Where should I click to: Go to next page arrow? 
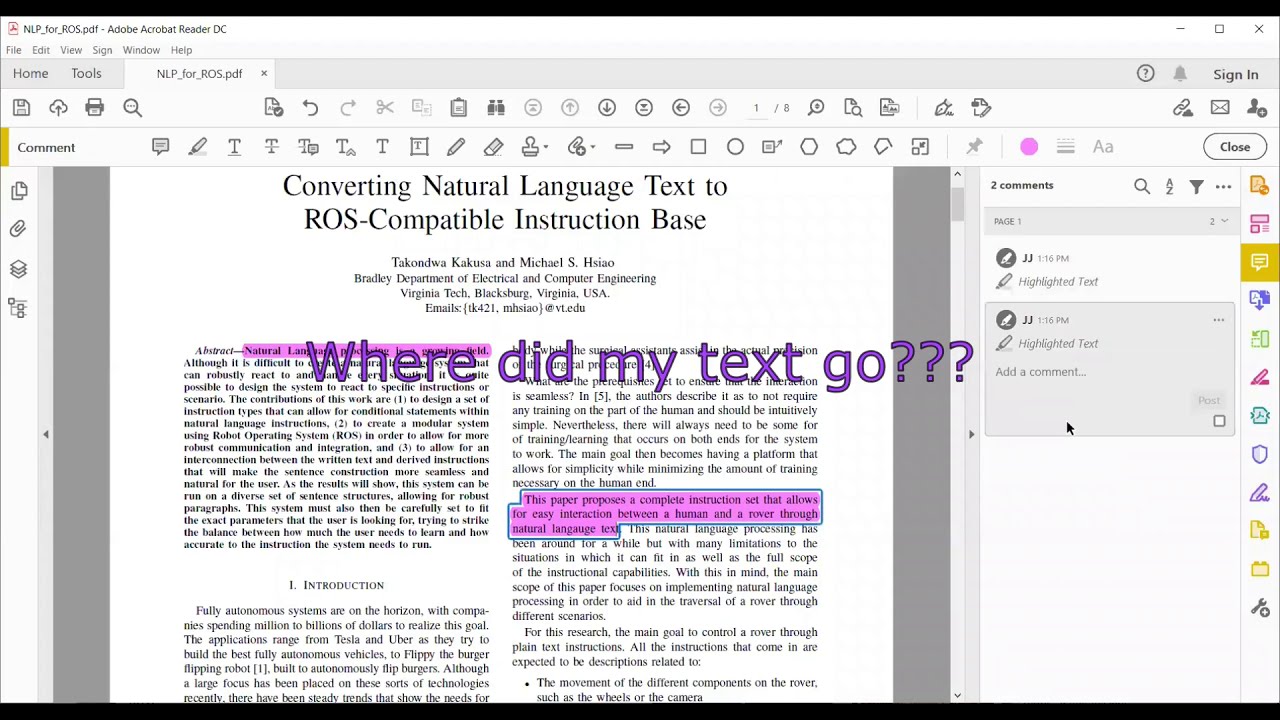[607, 108]
